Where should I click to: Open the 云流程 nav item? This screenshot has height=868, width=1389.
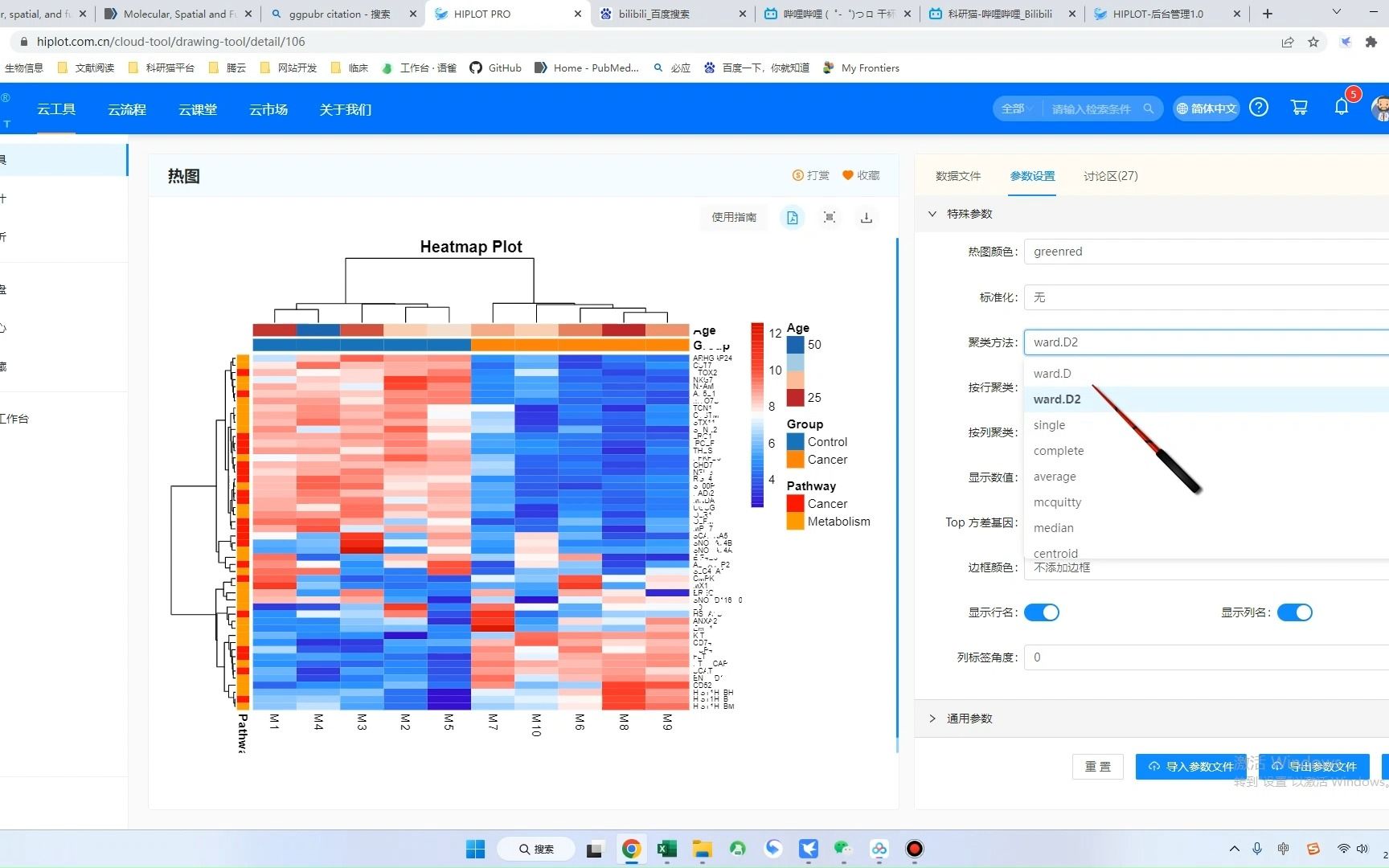click(x=127, y=109)
